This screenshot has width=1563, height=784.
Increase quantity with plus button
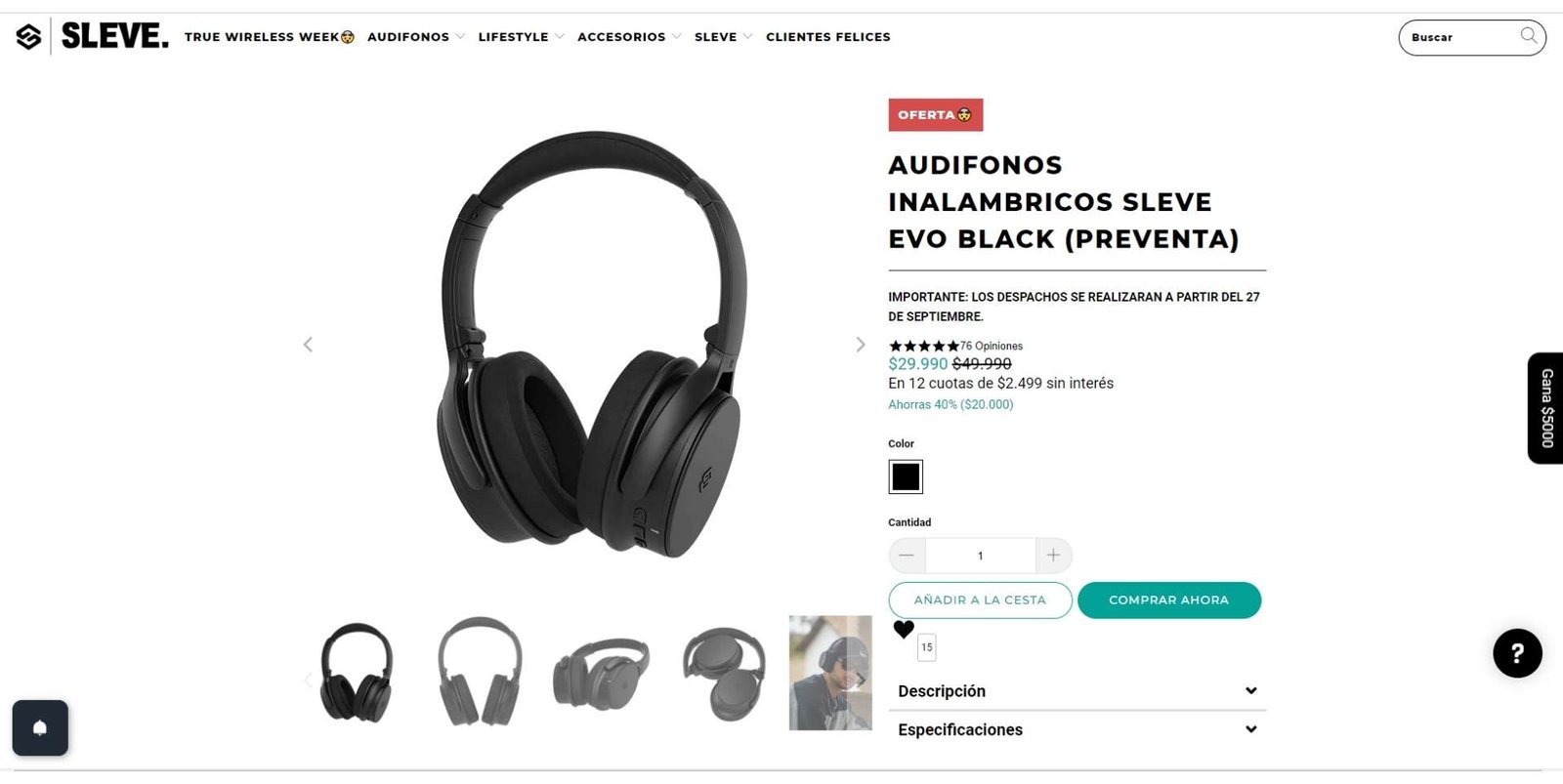tap(1053, 556)
